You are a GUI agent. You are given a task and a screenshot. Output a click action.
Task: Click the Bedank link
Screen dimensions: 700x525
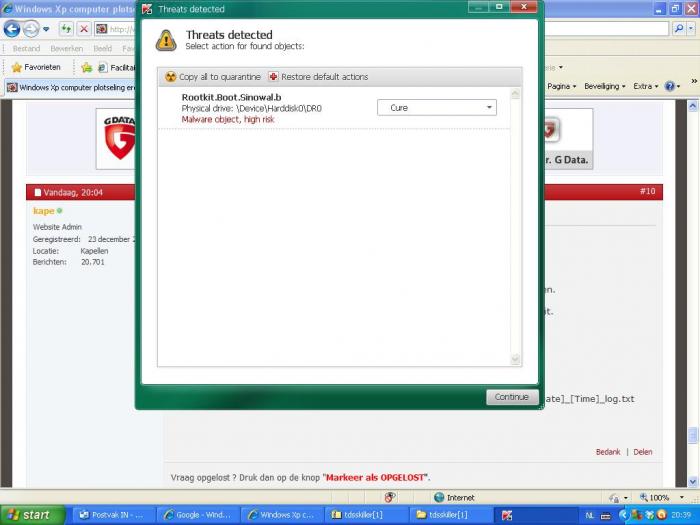[608, 452]
